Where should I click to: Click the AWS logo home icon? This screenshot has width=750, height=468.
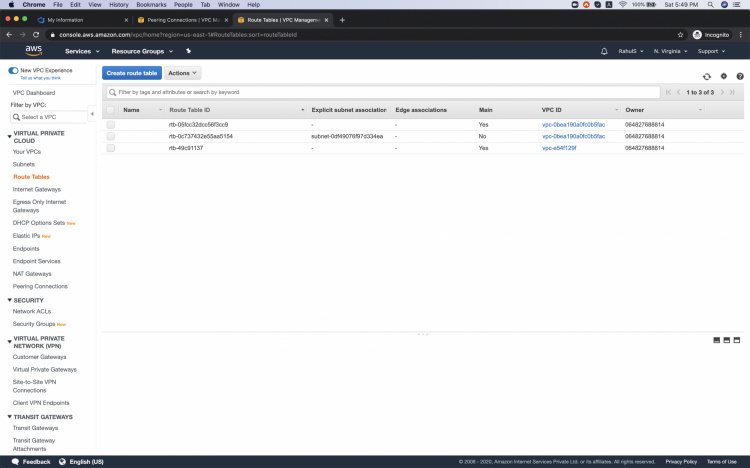tap(33, 50)
